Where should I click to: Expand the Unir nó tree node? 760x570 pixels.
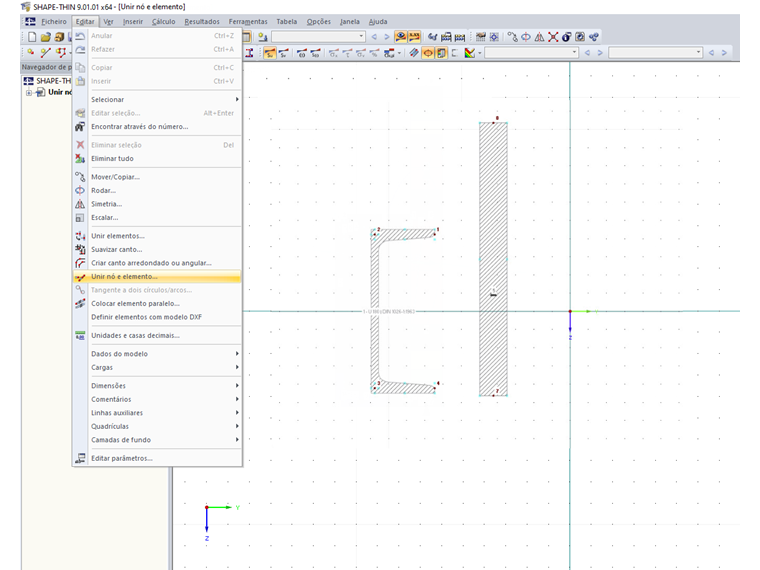(x=29, y=92)
